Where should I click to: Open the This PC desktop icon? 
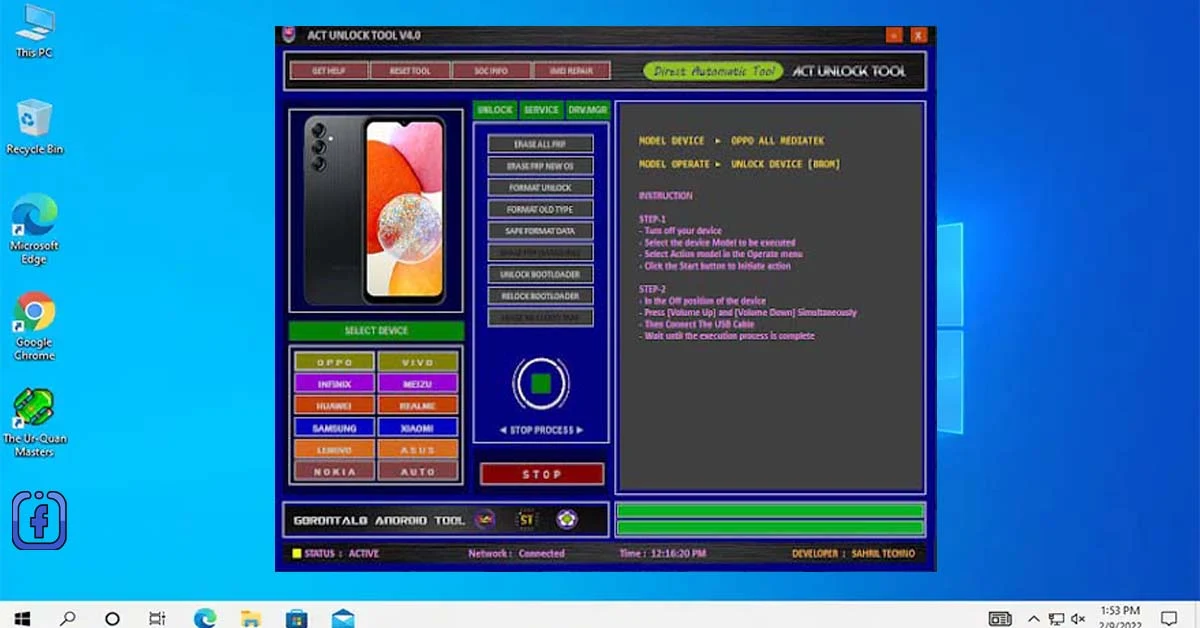coord(34,31)
